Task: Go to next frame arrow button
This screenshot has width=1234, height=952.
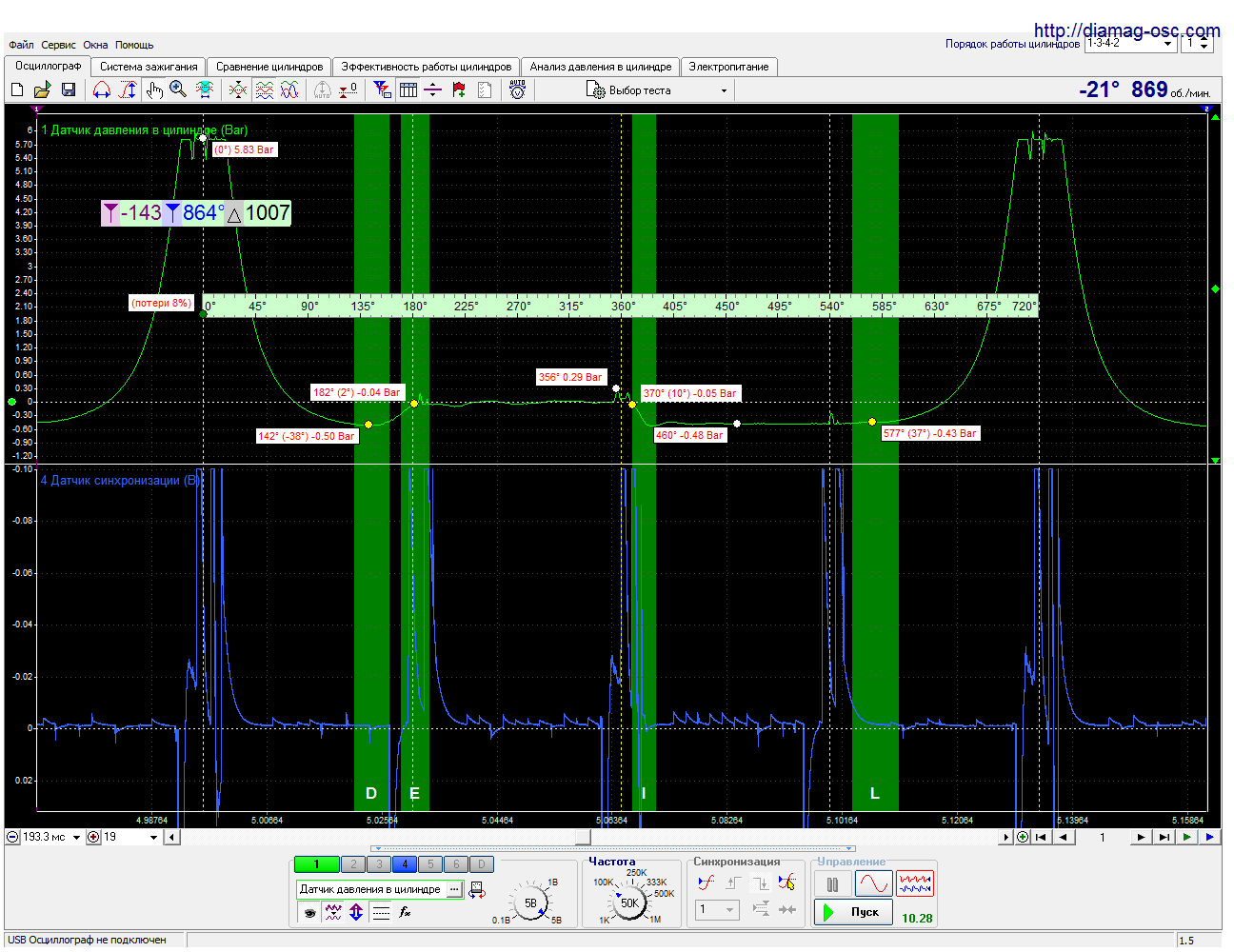Action: point(1141,837)
